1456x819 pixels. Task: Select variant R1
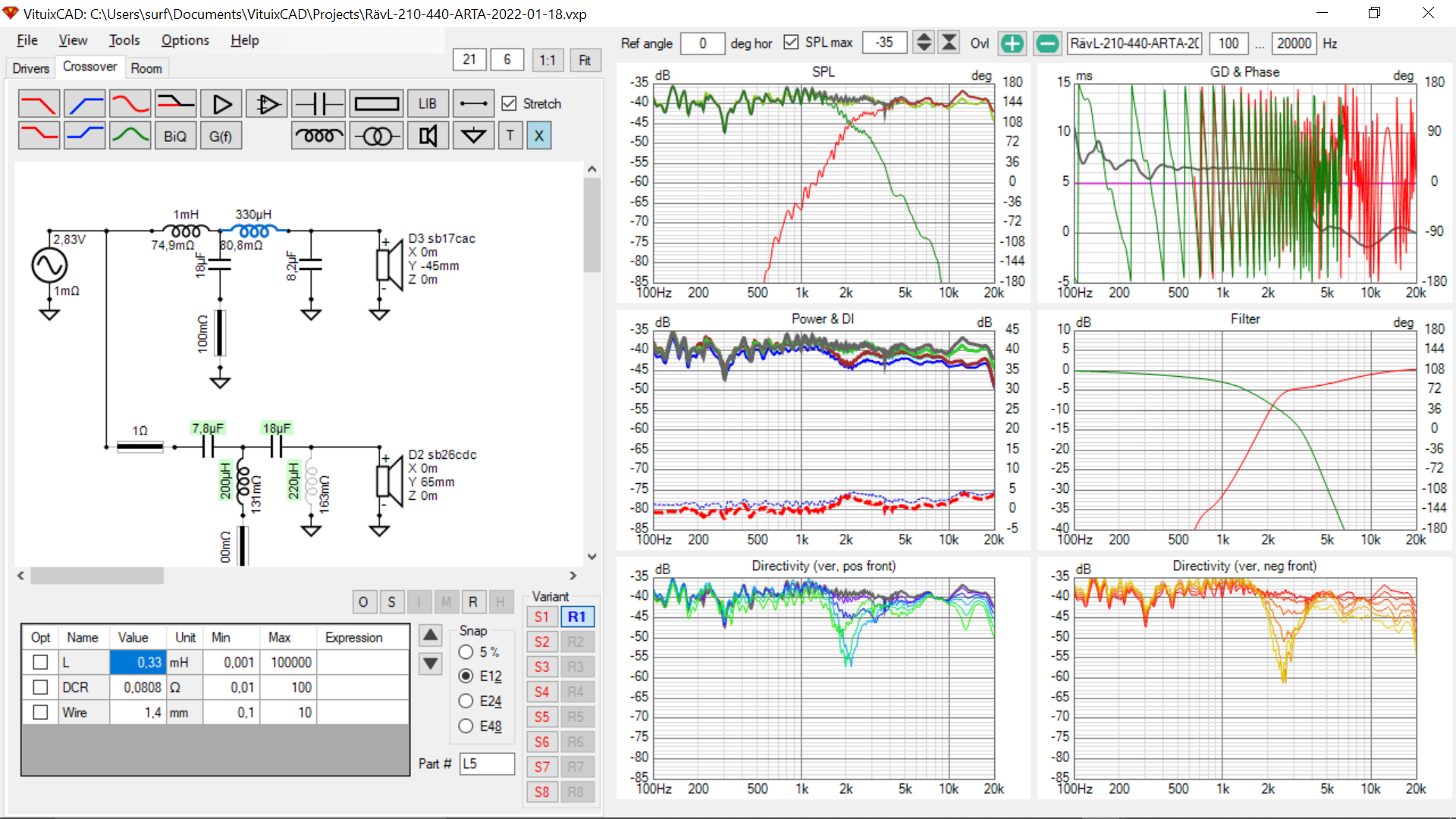577,617
